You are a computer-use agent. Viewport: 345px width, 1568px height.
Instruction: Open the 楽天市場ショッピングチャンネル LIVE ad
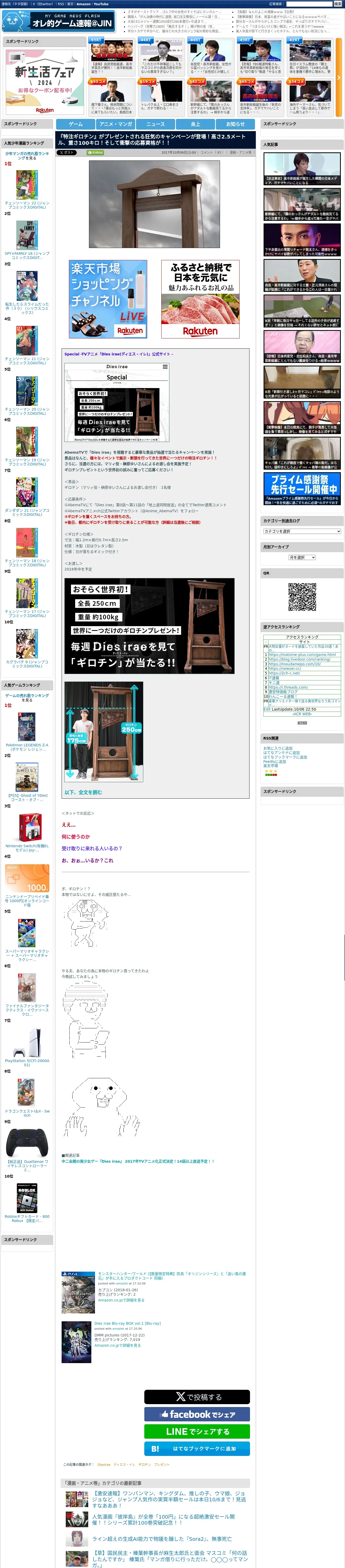point(108,299)
